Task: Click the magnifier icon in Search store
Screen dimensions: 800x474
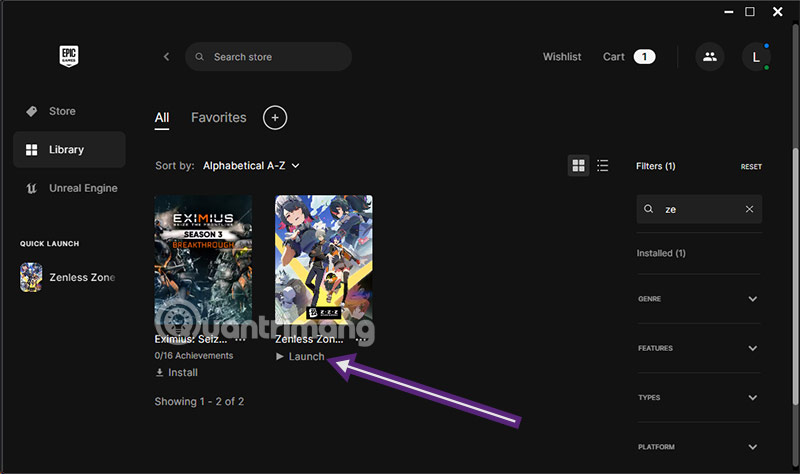Action: pyautogui.click(x=199, y=57)
